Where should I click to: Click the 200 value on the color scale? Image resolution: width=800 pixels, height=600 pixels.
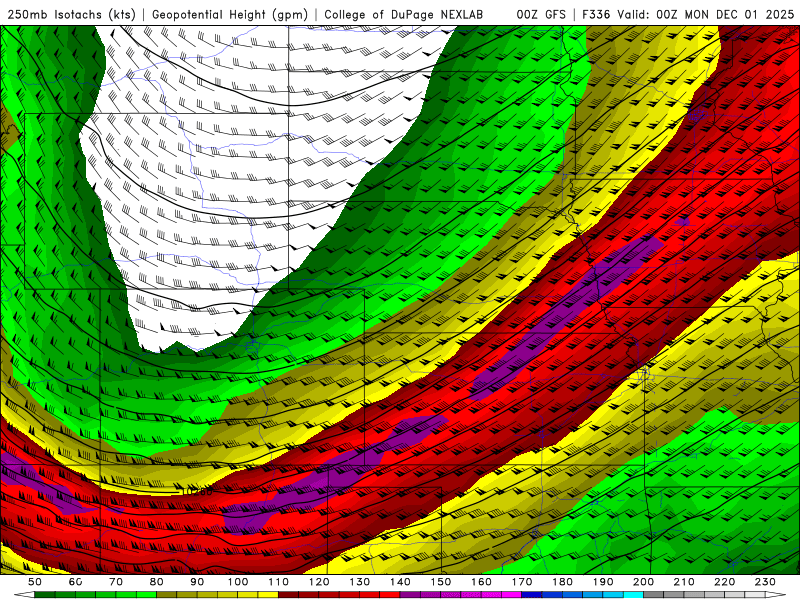(x=643, y=582)
